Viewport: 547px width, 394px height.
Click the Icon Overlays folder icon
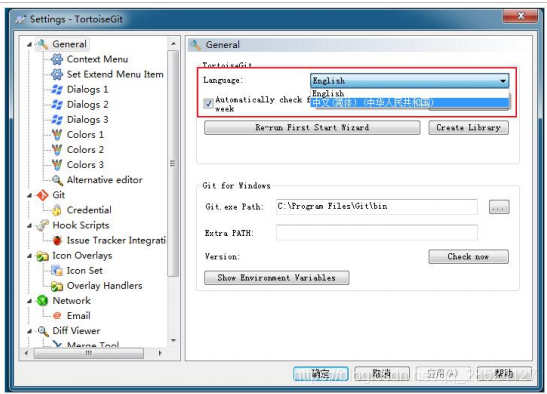(x=43, y=256)
